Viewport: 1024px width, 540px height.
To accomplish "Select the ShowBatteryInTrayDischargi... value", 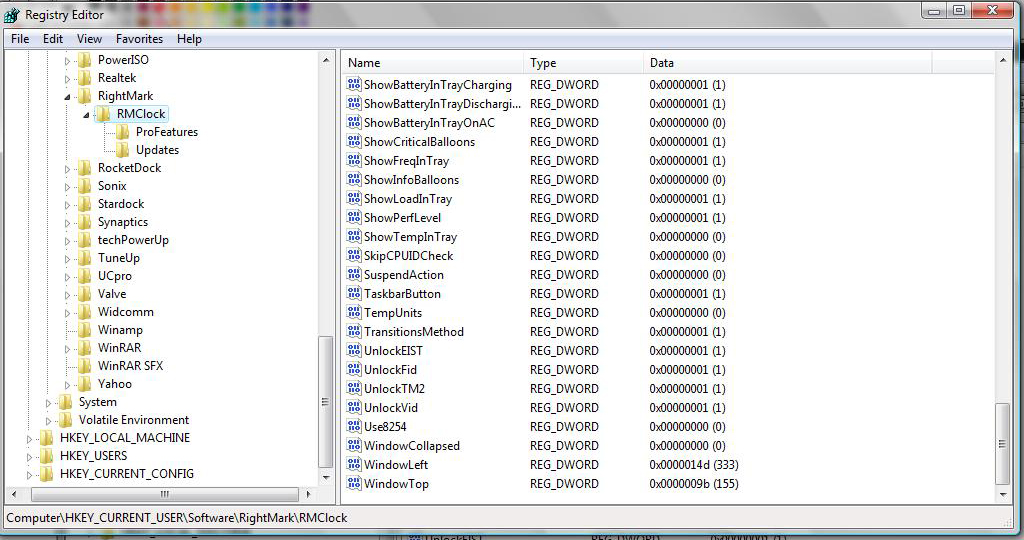I will [442, 103].
